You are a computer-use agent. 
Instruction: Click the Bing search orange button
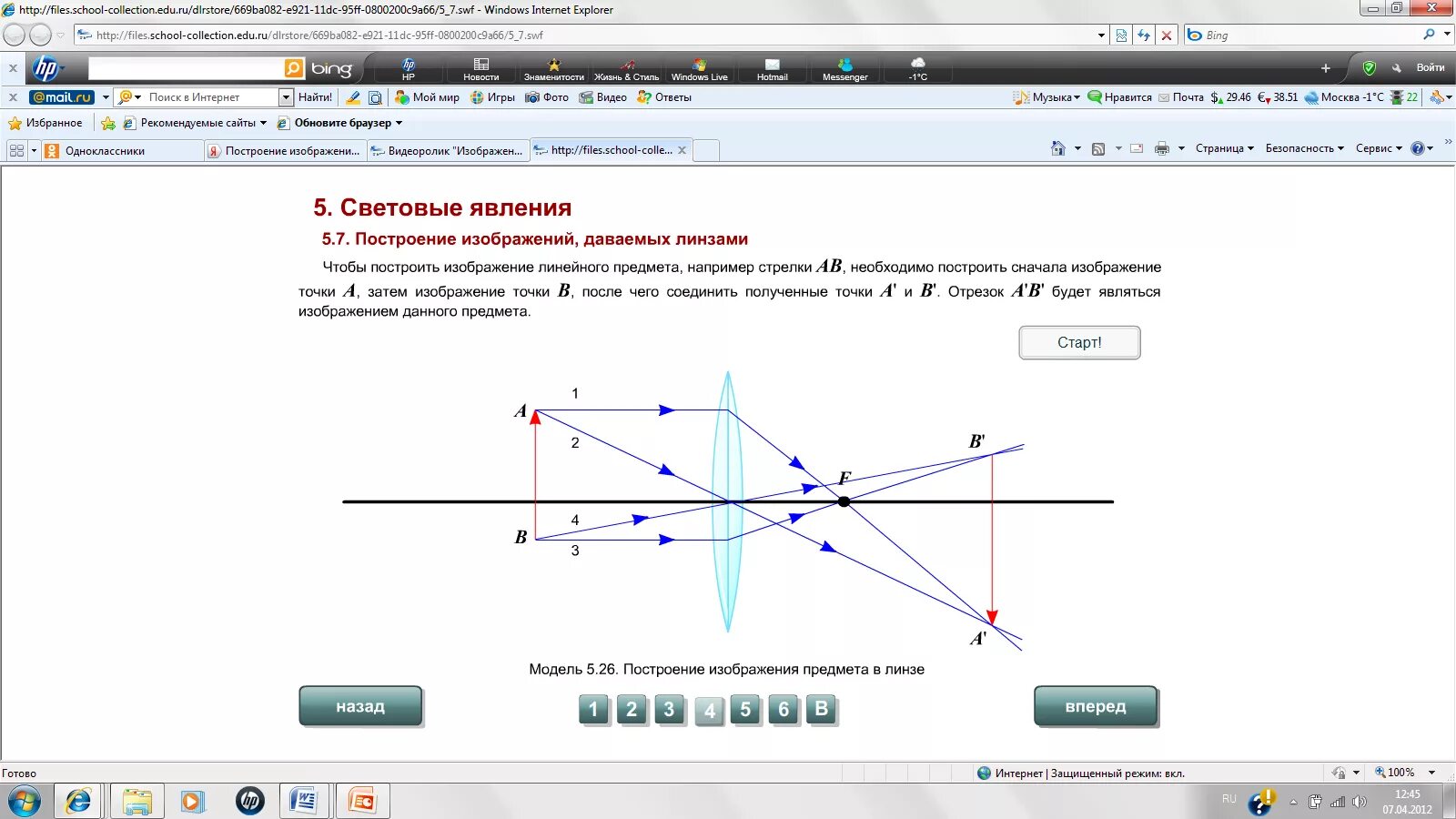pos(294,68)
